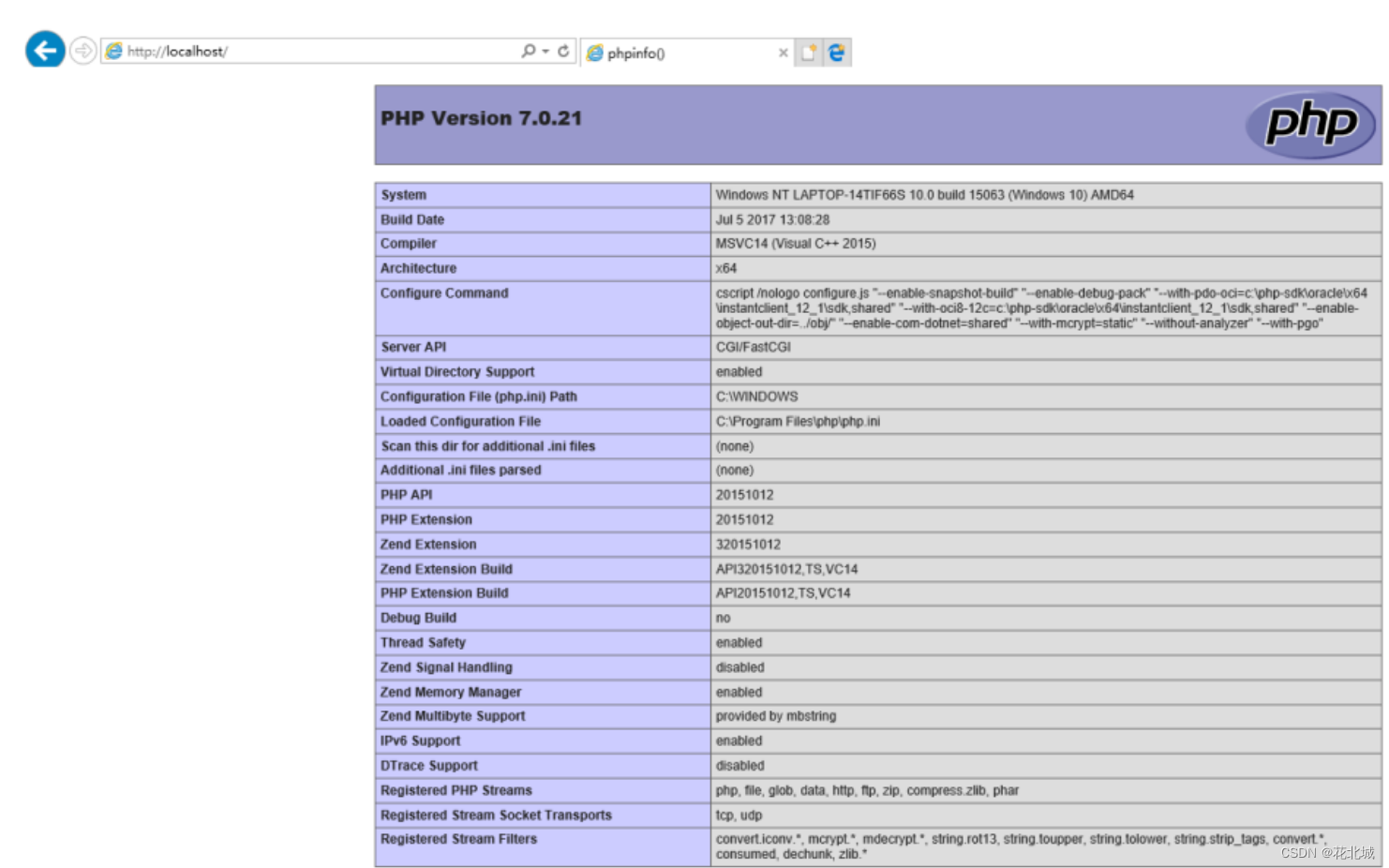Click the 'IPv6 Support' row label

point(420,741)
